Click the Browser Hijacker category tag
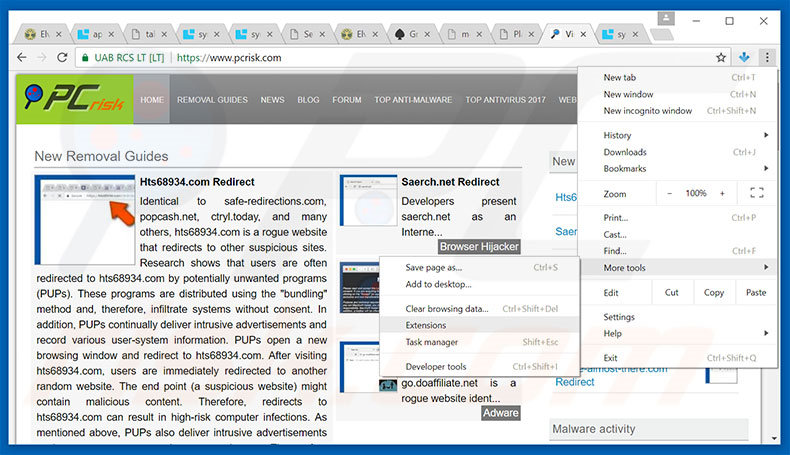Screen dimensions: 790x455 point(479,246)
